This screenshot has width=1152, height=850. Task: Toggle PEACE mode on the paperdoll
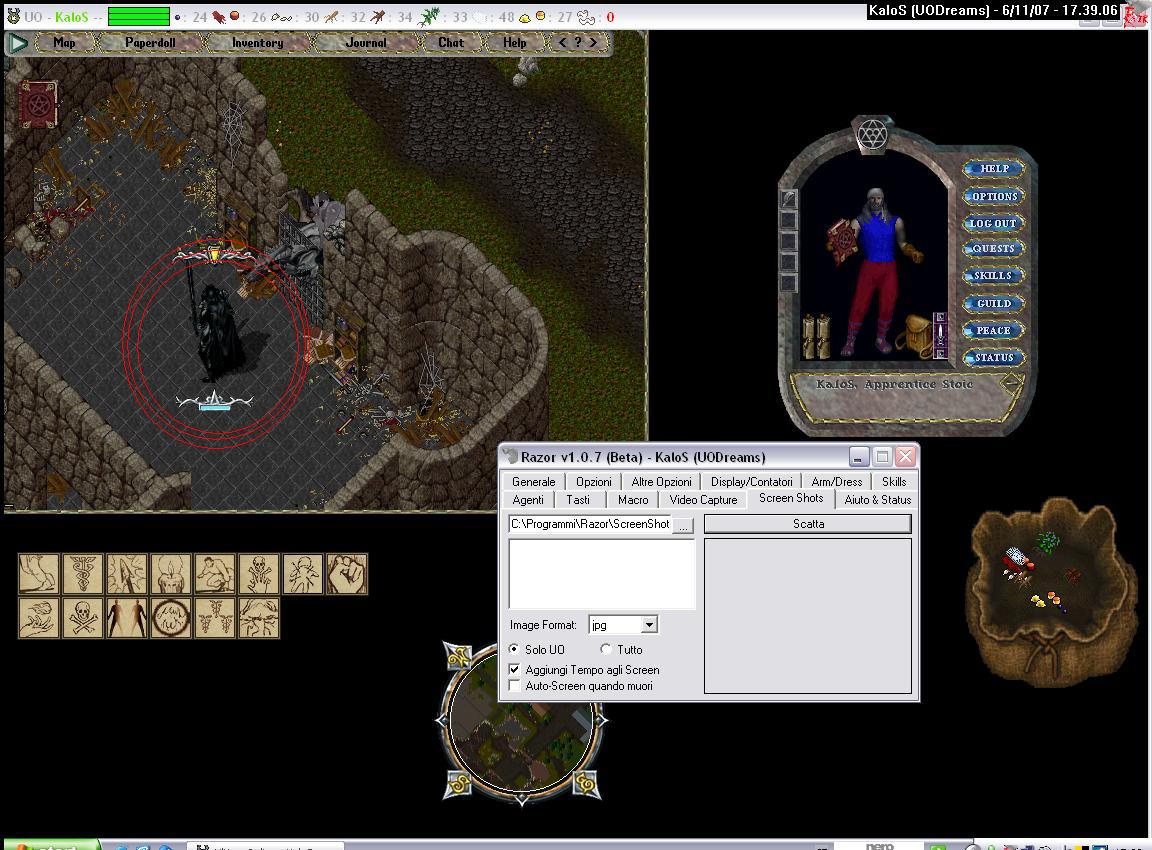(994, 331)
